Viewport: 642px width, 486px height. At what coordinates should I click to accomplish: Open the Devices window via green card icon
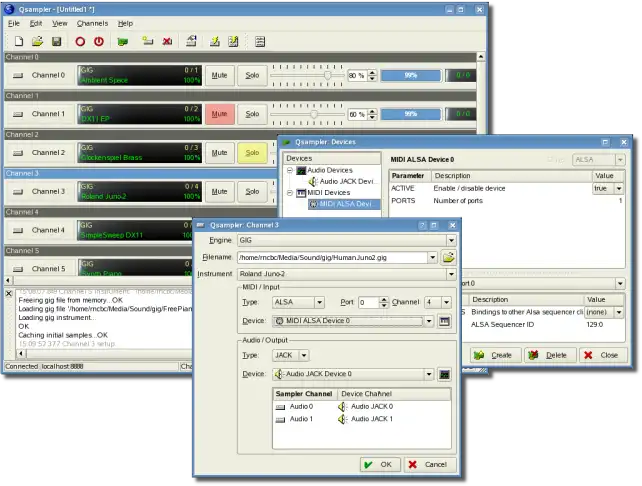click(x=122, y=42)
